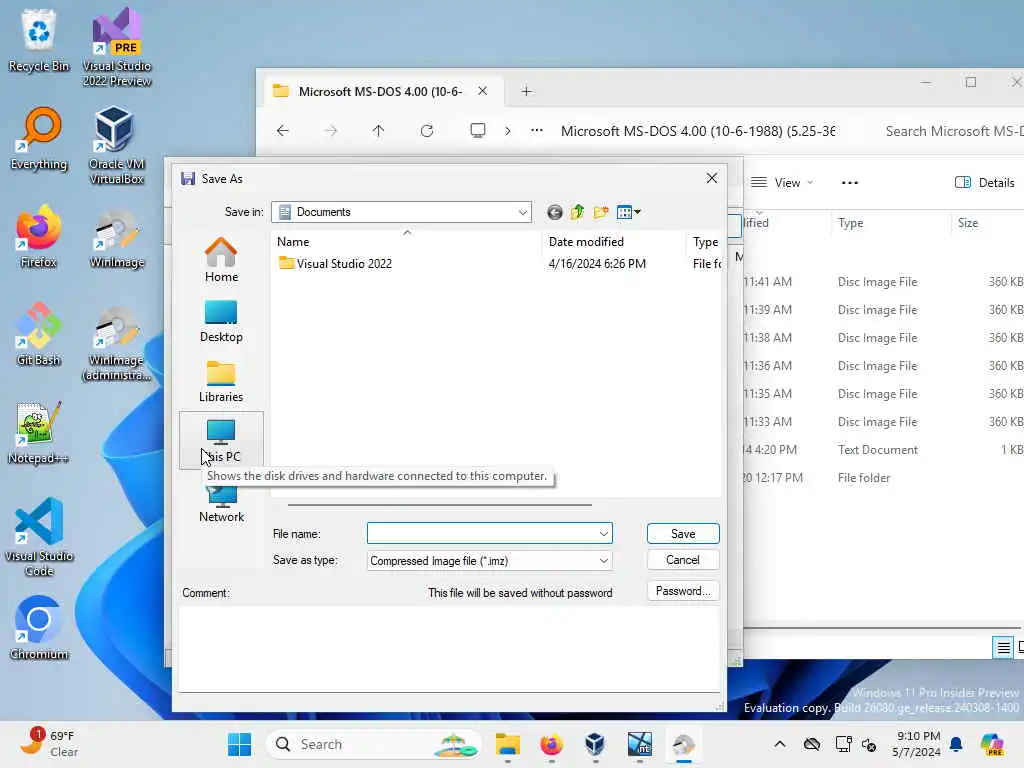1024x768 pixels.
Task: Click the horizontal scrollbar in Save As list
Action: click(440, 505)
